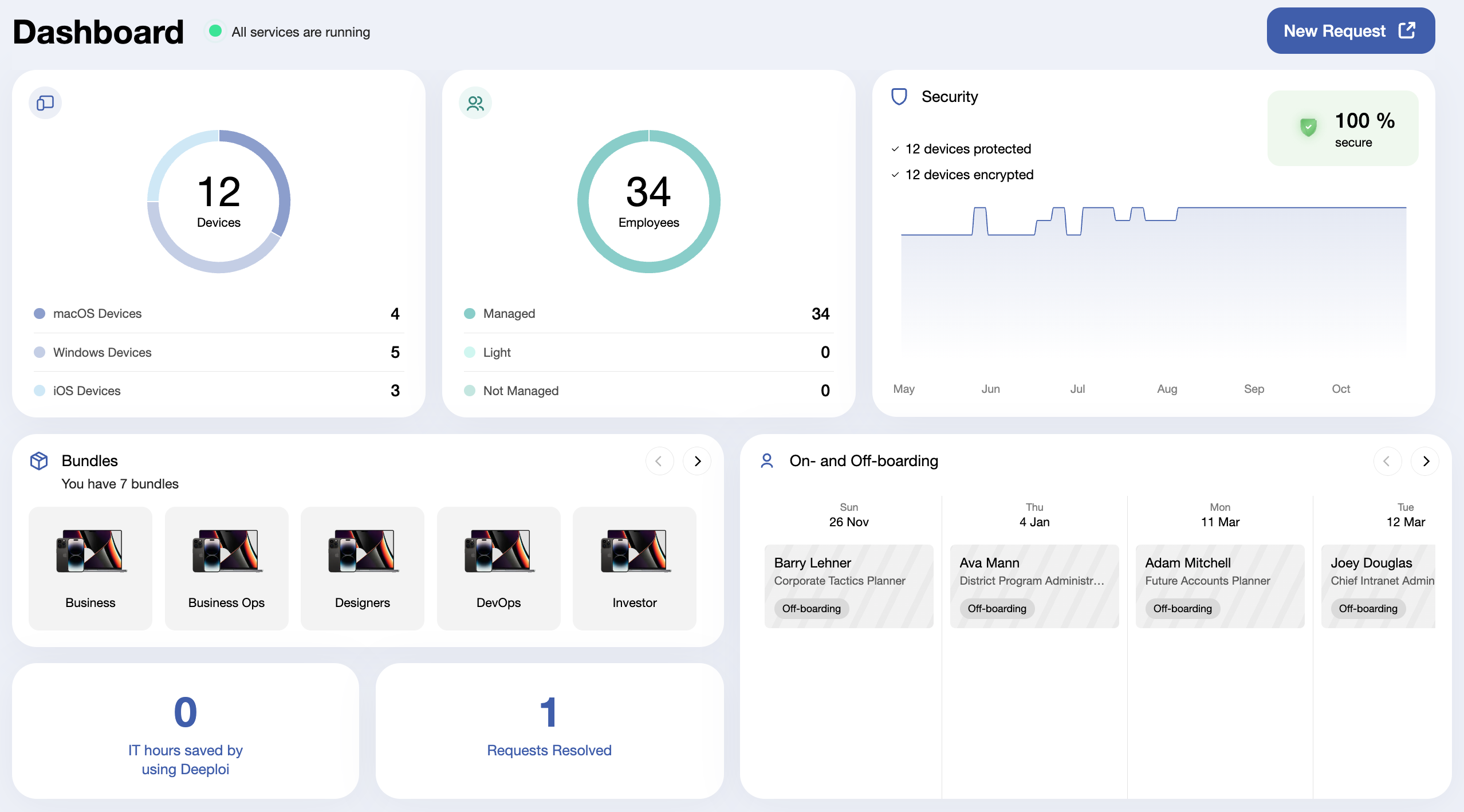The height and width of the screenshot is (812, 1464).
Task: Click the employees card icon
Action: pos(475,103)
